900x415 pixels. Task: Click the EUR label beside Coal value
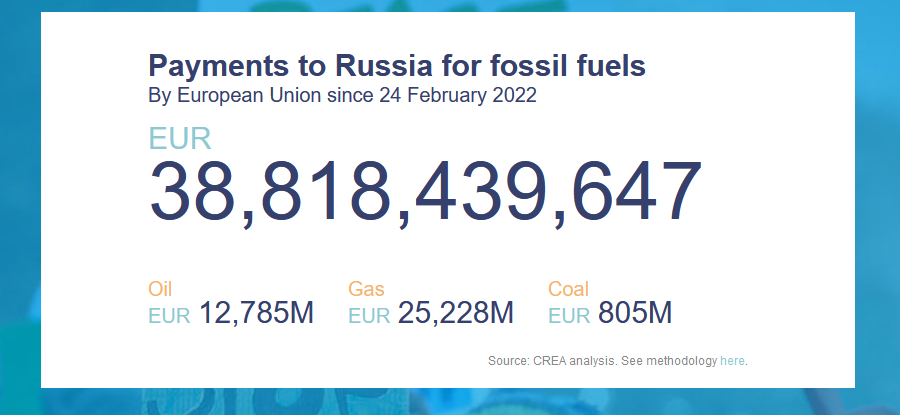click(x=569, y=316)
